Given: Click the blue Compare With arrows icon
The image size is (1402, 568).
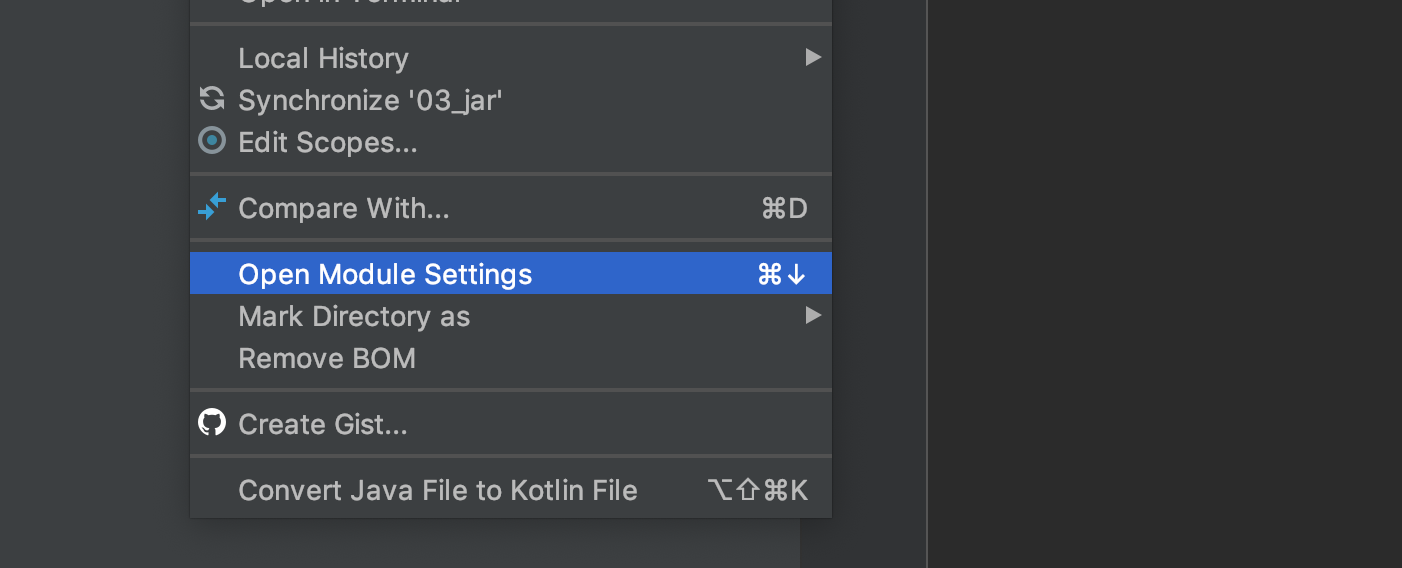Looking at the screenshot, I should pyautogui.click(x=212, y=207).
